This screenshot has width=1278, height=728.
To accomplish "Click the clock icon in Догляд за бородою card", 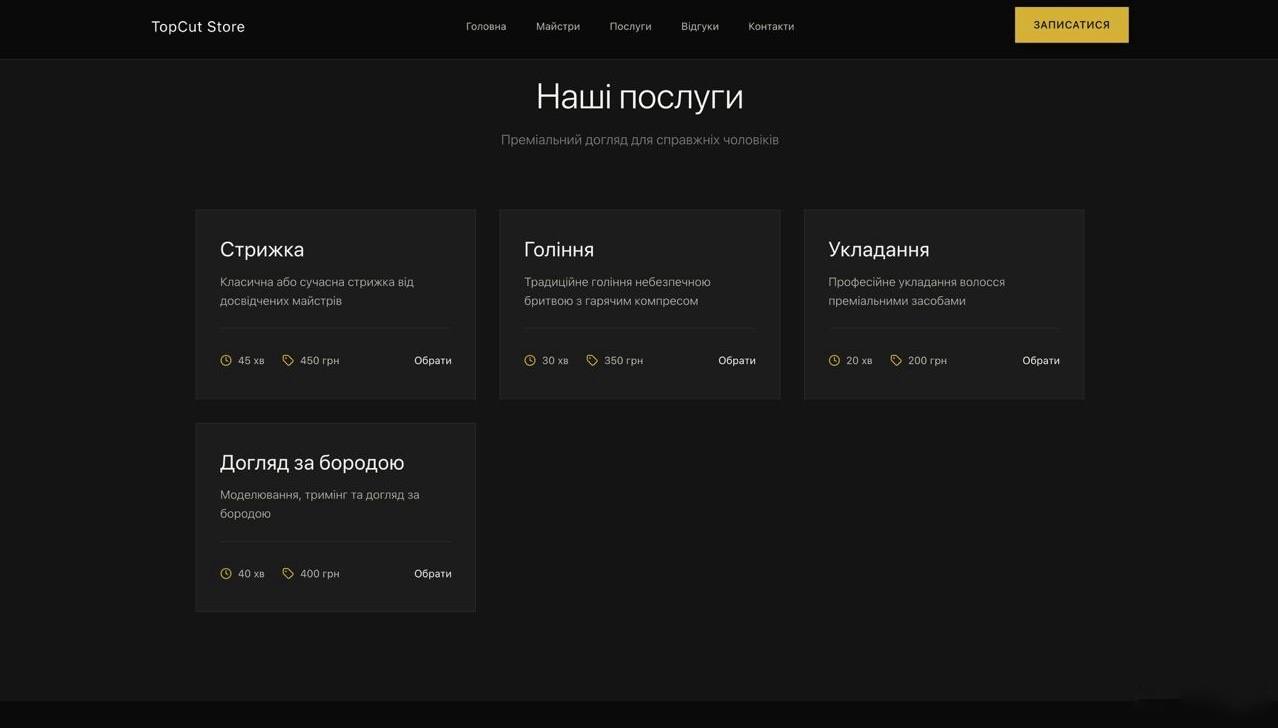I will click(226, 573).
